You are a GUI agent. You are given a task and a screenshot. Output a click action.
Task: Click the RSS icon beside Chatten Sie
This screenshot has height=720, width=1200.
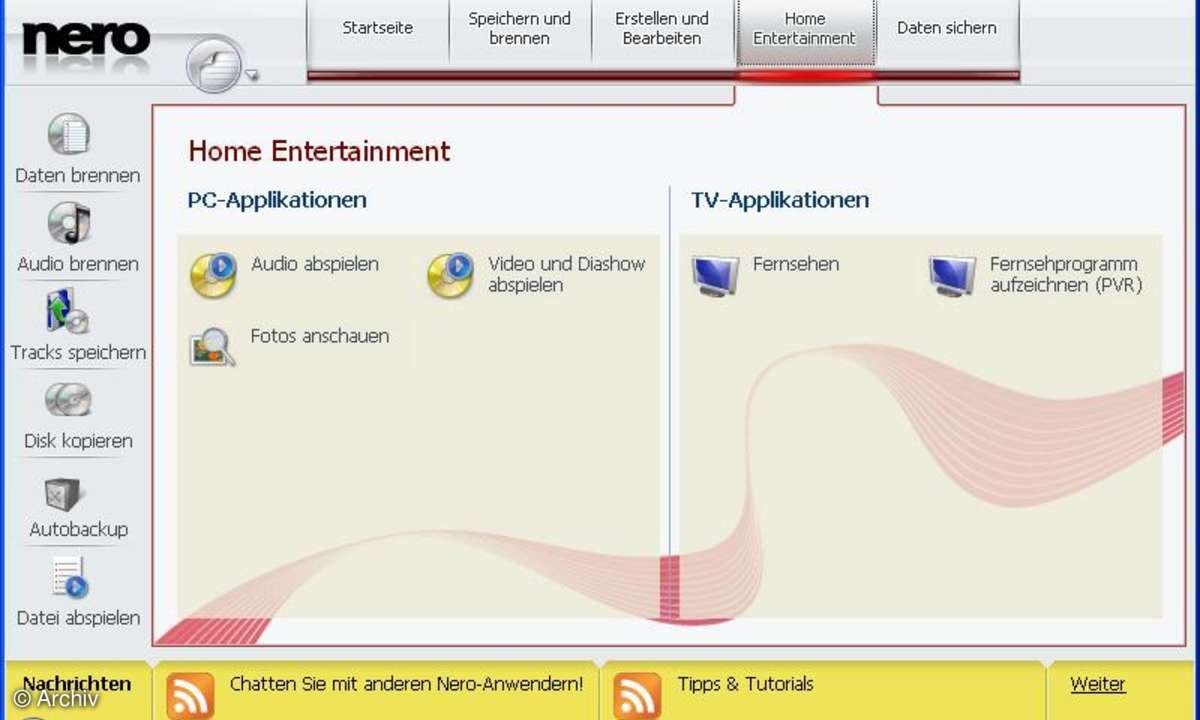point(190,696)
